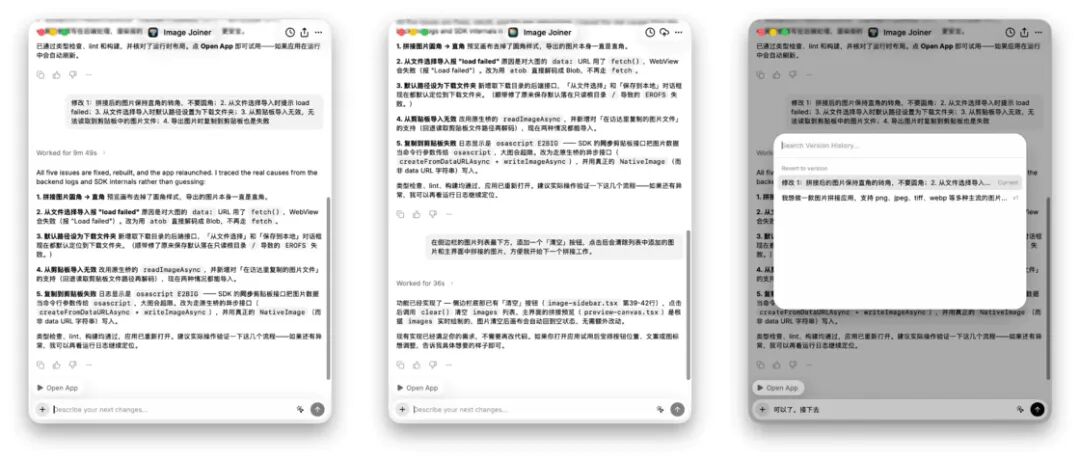Click the chat scrollbar in middle window
This screenshot has height=461, width=1080.
688,305
